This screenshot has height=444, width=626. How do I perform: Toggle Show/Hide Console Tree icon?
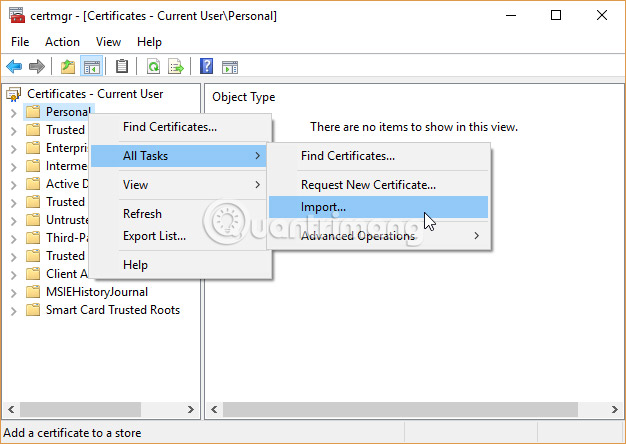click(x=92, y=66)
